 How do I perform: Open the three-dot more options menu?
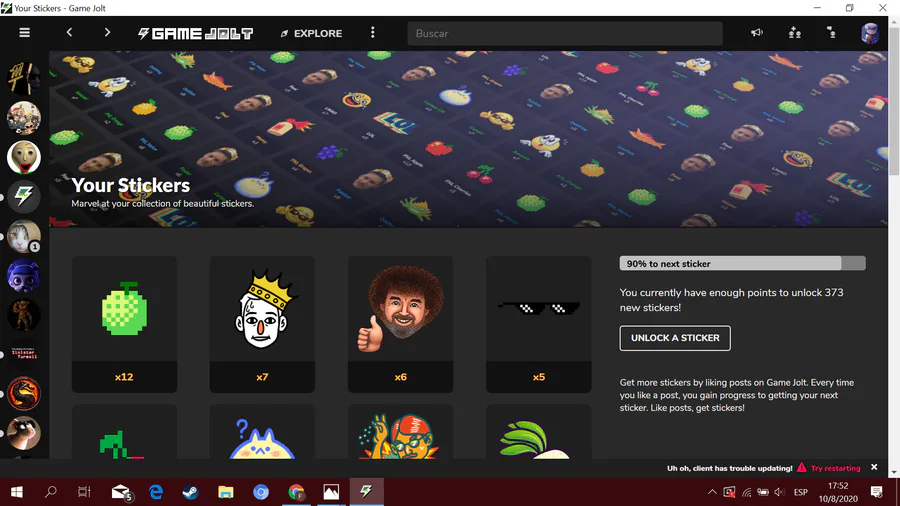pos(373,33)
